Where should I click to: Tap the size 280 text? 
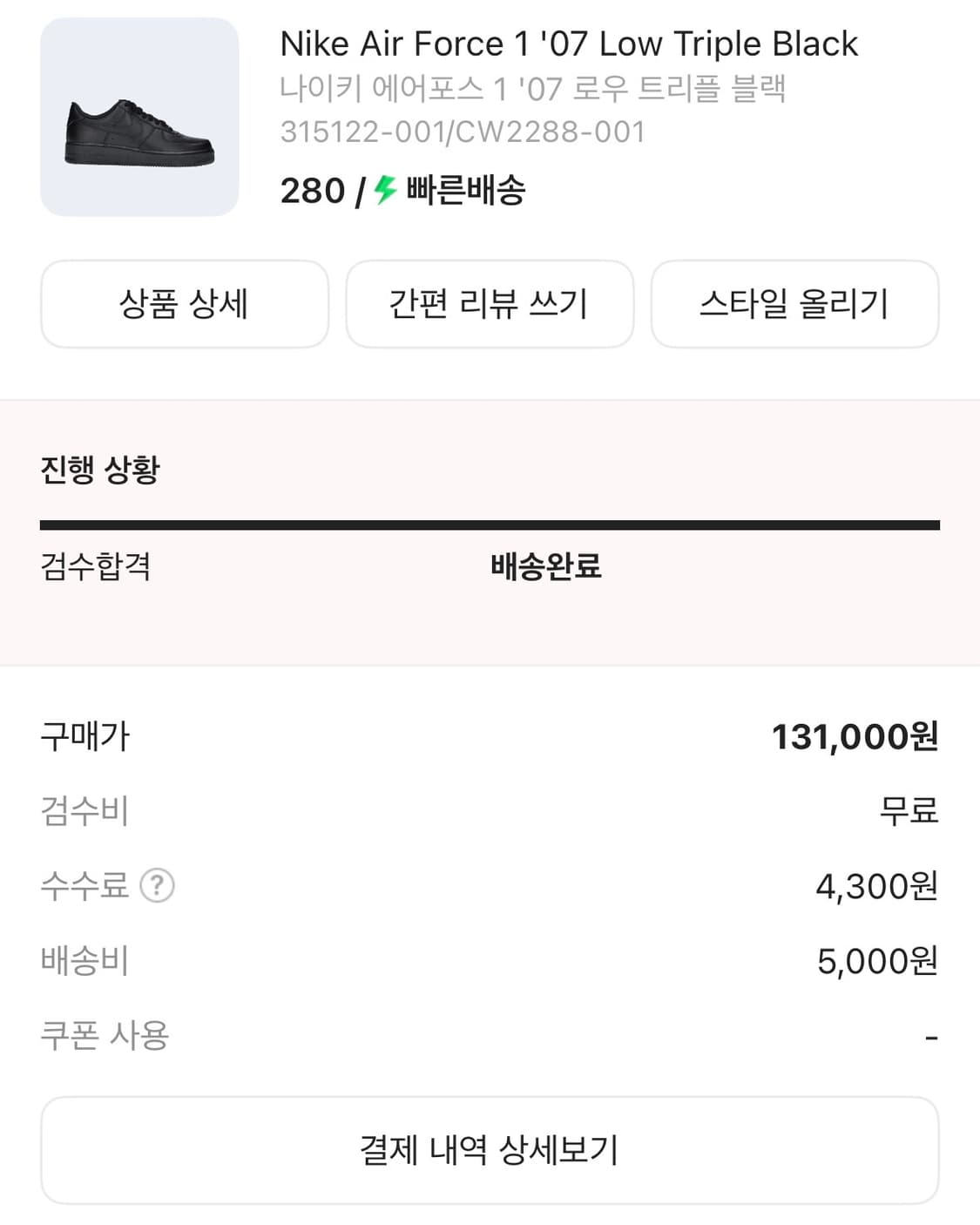tap(313, 191)
